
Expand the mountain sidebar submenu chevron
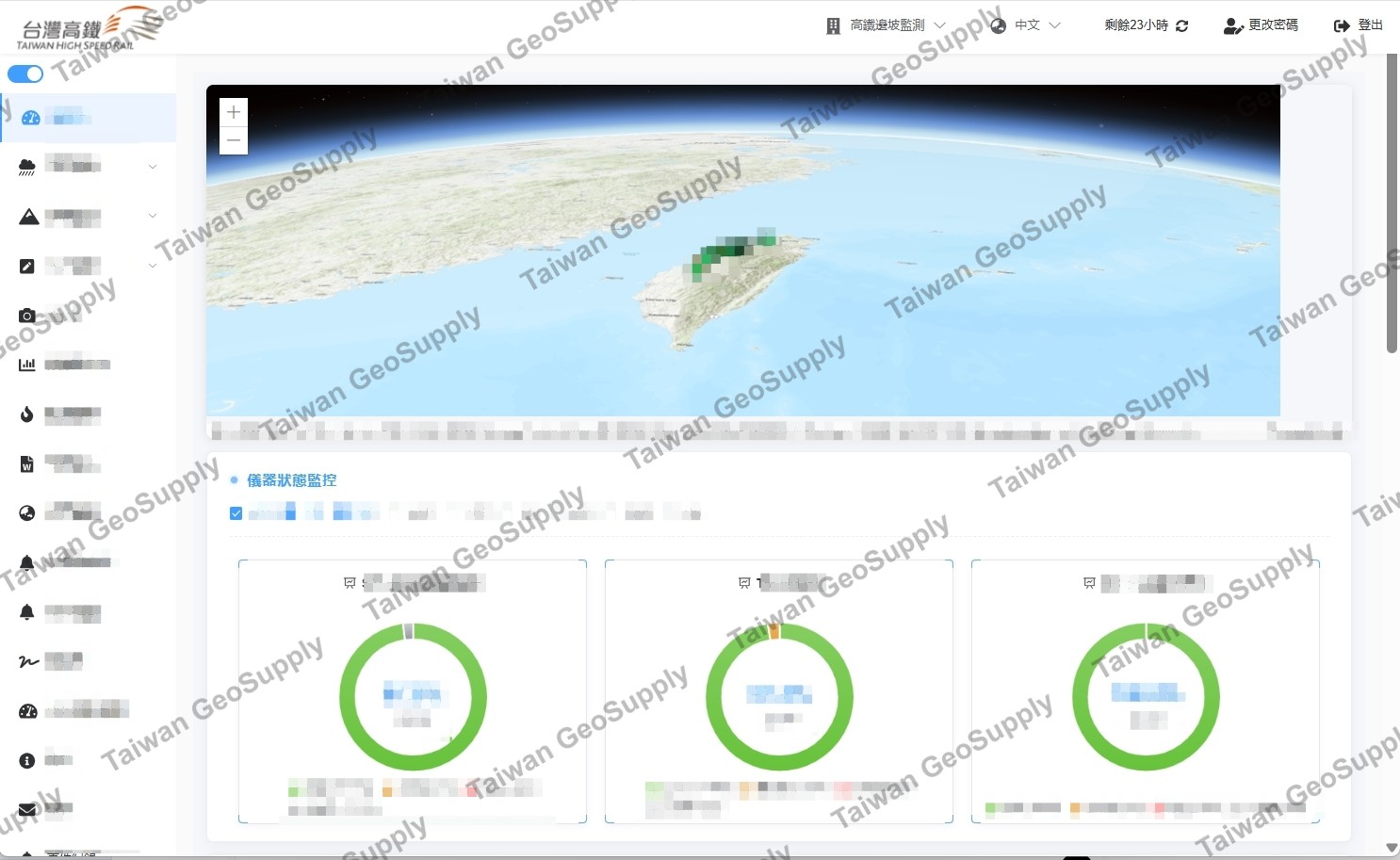[x=153, y=216]
